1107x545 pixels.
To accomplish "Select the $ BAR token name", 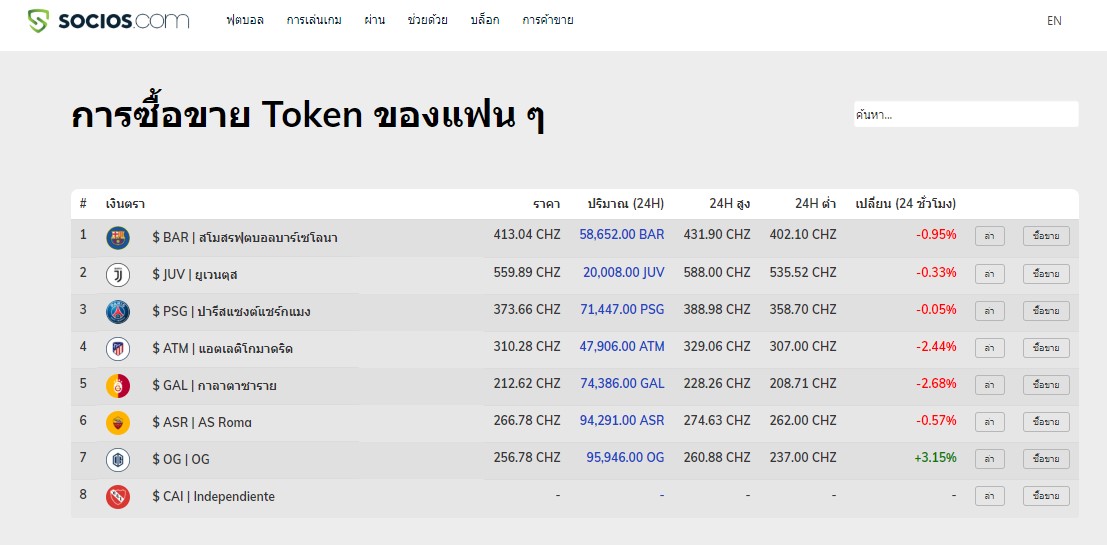I will pyautogui.click(x=244, y=237).
